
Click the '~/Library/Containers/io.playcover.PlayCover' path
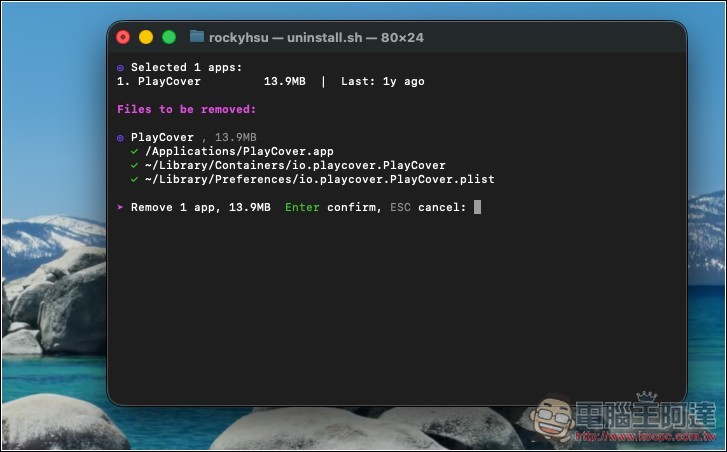pos(295,166)
